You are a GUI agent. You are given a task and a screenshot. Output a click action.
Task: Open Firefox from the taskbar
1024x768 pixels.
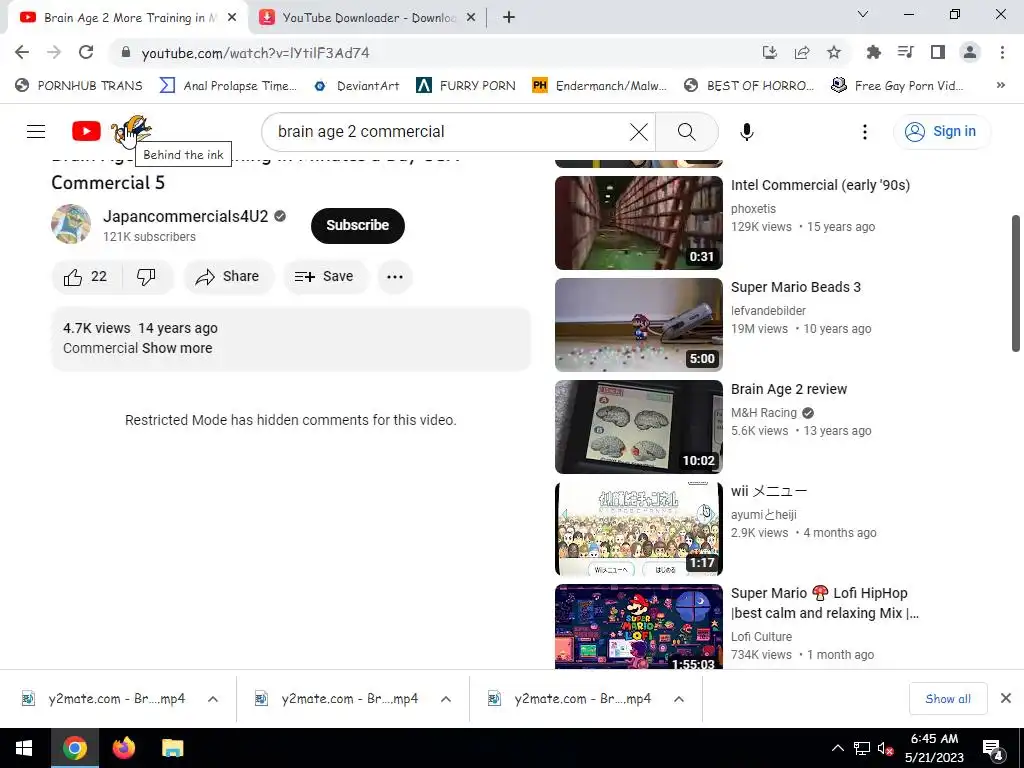123,748
